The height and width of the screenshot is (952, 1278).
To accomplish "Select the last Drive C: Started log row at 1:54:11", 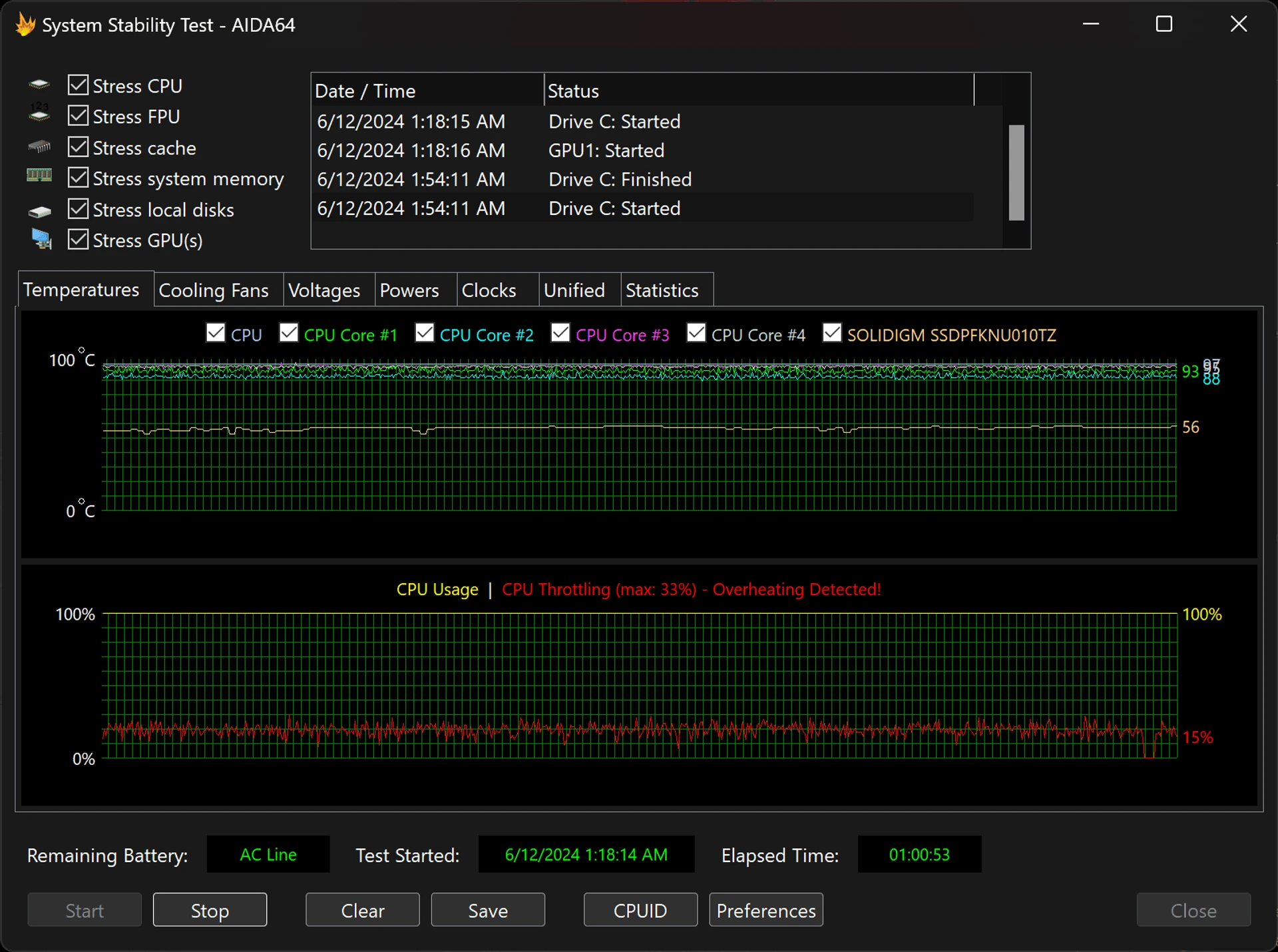I will [643, 208].
